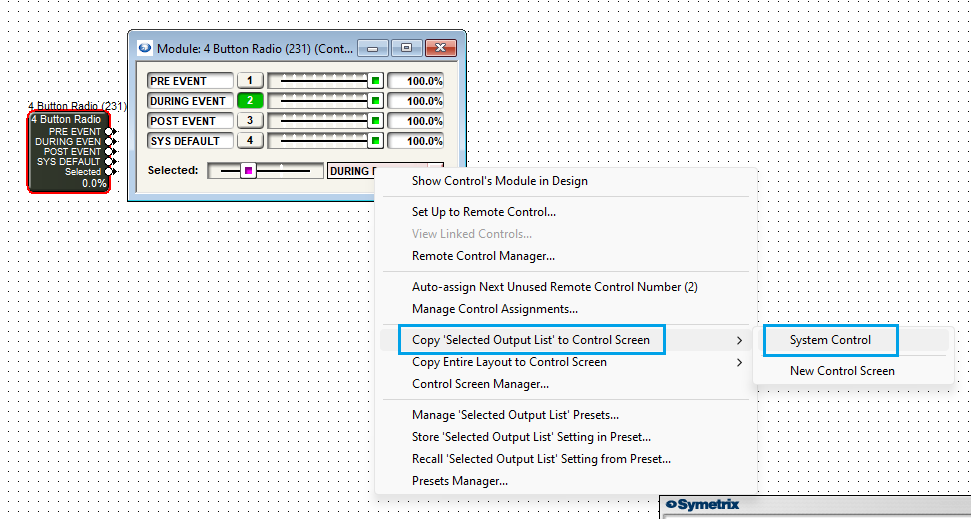Toggle radio button 2 for DURING EVENT

coord(249,101)
